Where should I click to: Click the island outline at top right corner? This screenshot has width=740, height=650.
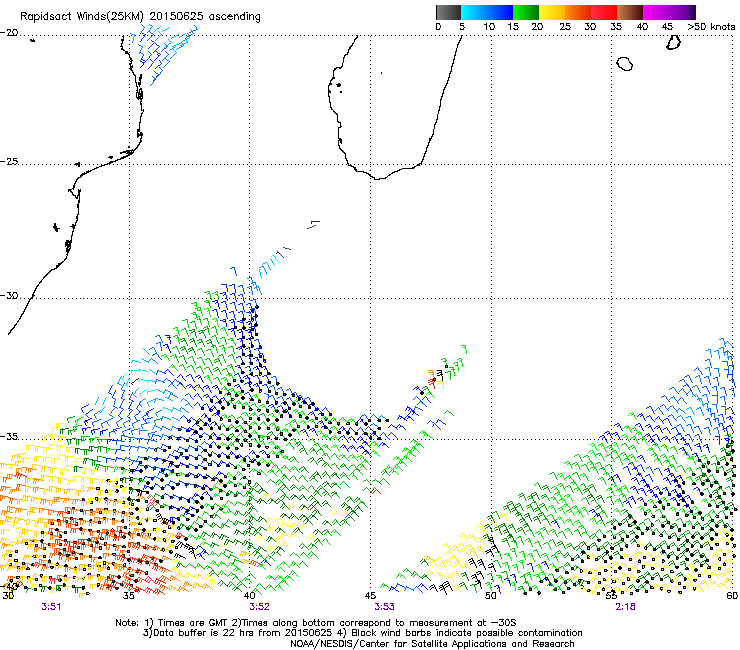tap(673, 42)
